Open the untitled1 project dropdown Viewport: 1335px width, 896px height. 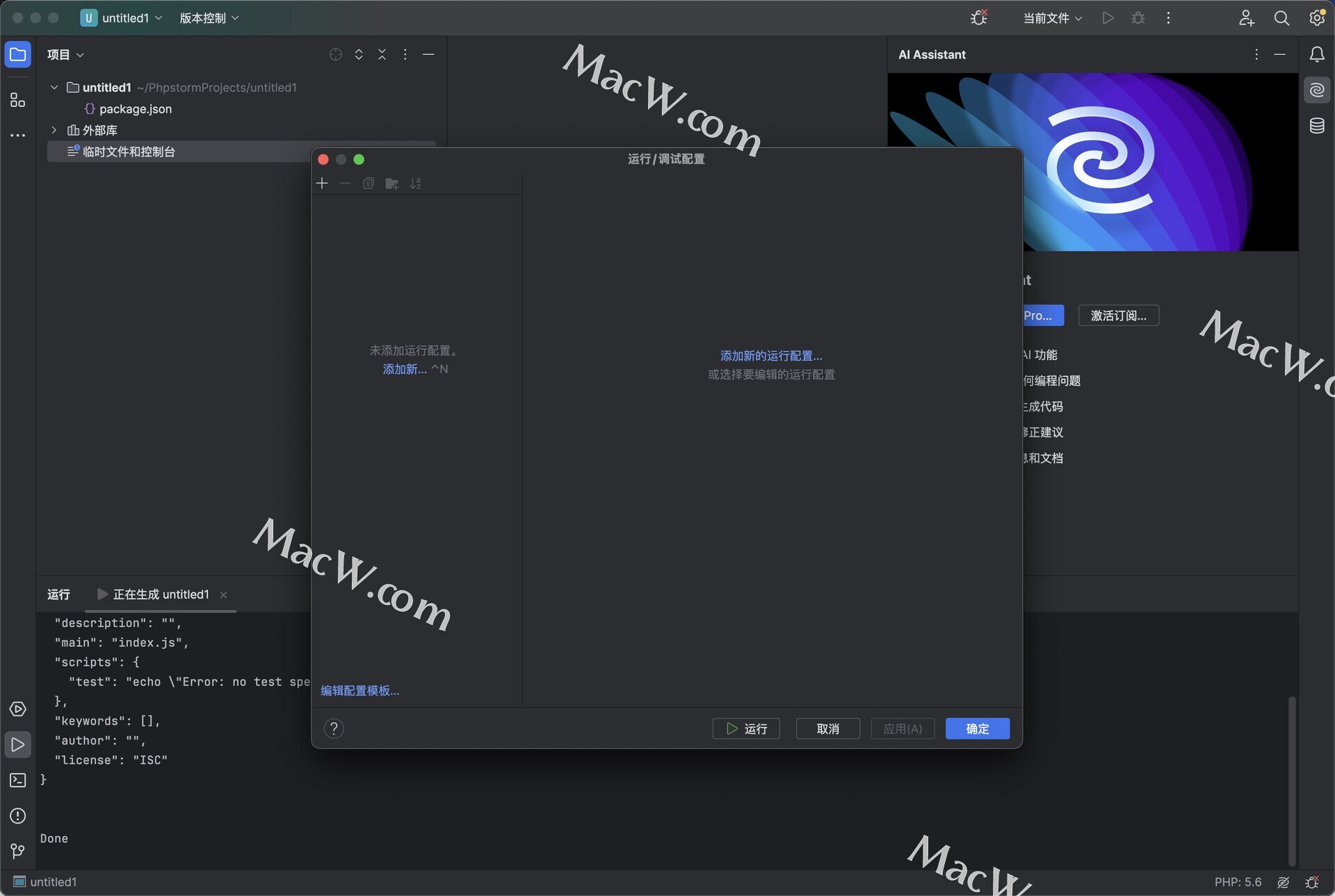pos(122,18)
